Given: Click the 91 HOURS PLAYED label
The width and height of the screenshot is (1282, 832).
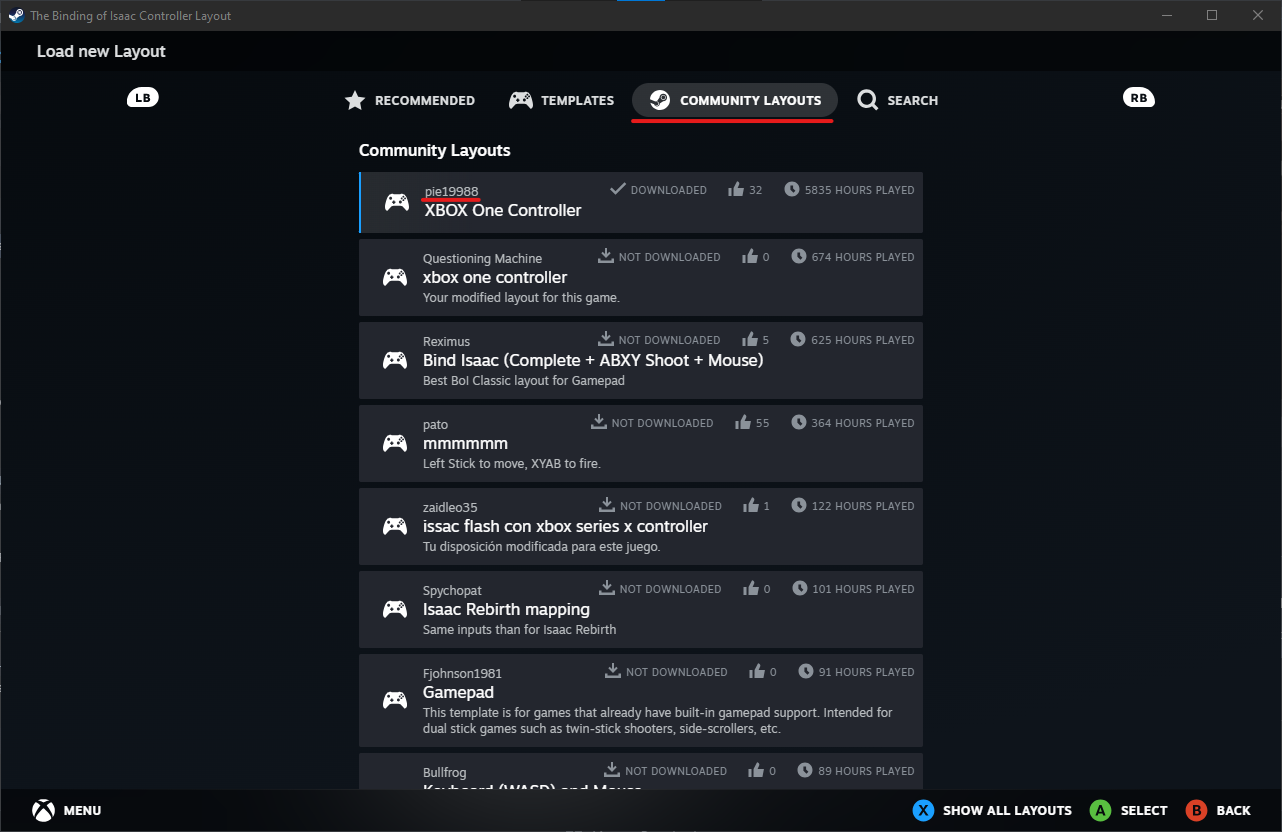Looking at the screenshot, I should (x=867, y=672).
